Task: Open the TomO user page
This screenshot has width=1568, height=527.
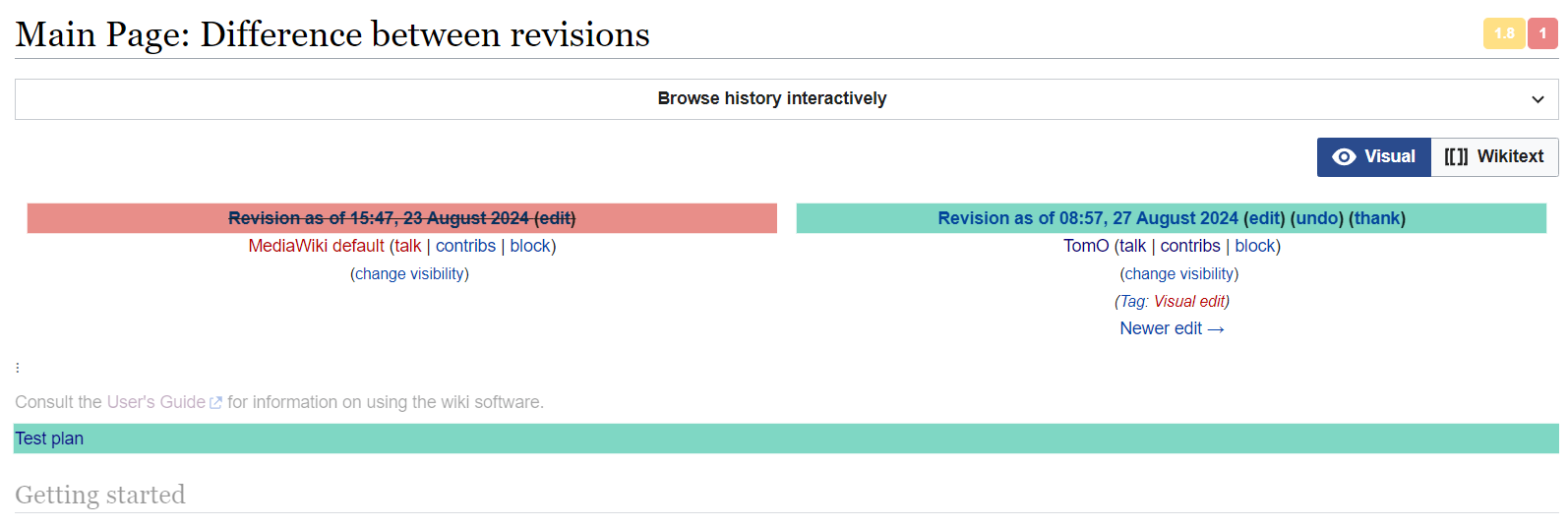Action: 1086,246
